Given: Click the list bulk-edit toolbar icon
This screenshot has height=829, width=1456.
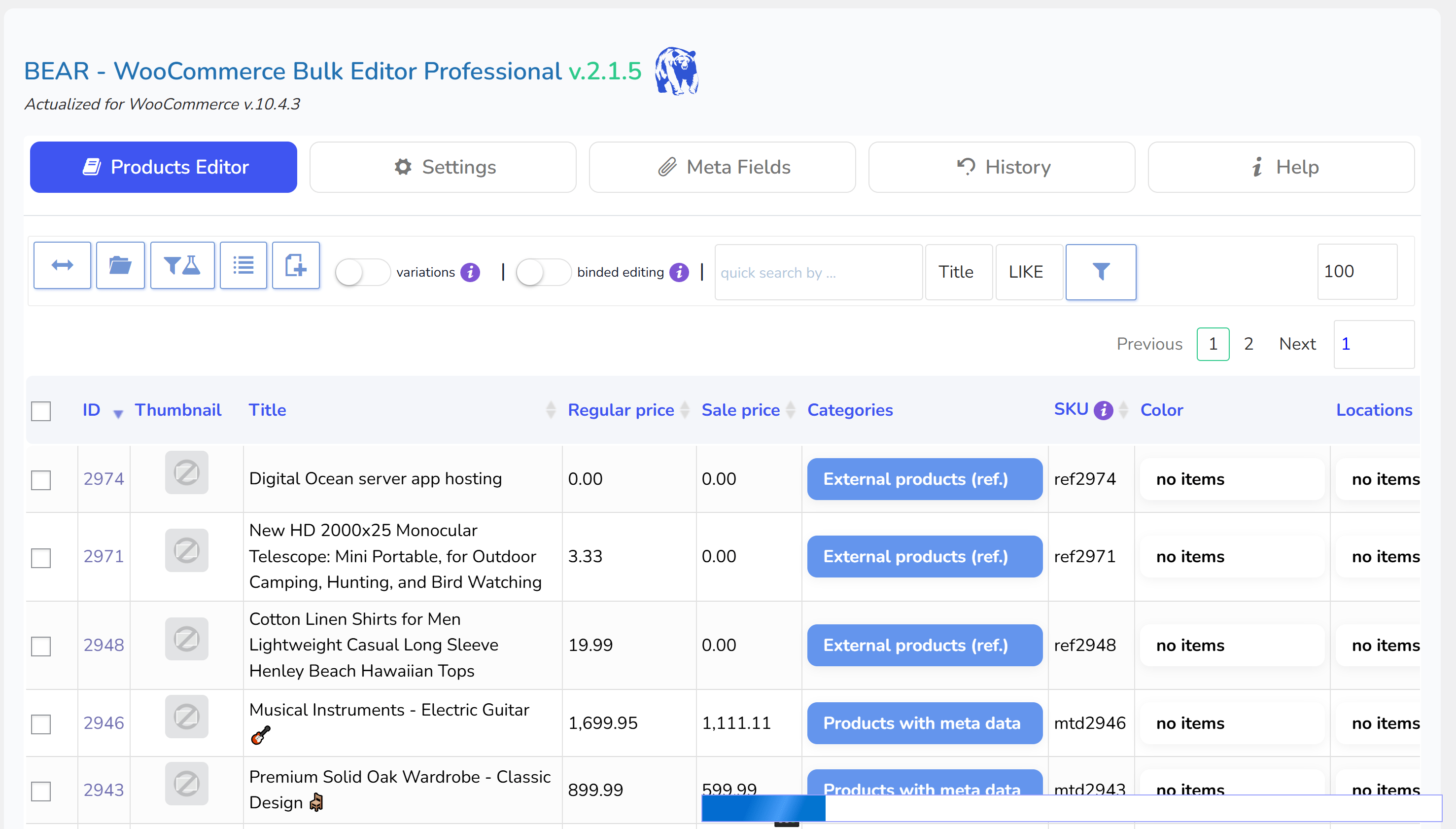Looking at the screenshot, I should click(243, 265).
